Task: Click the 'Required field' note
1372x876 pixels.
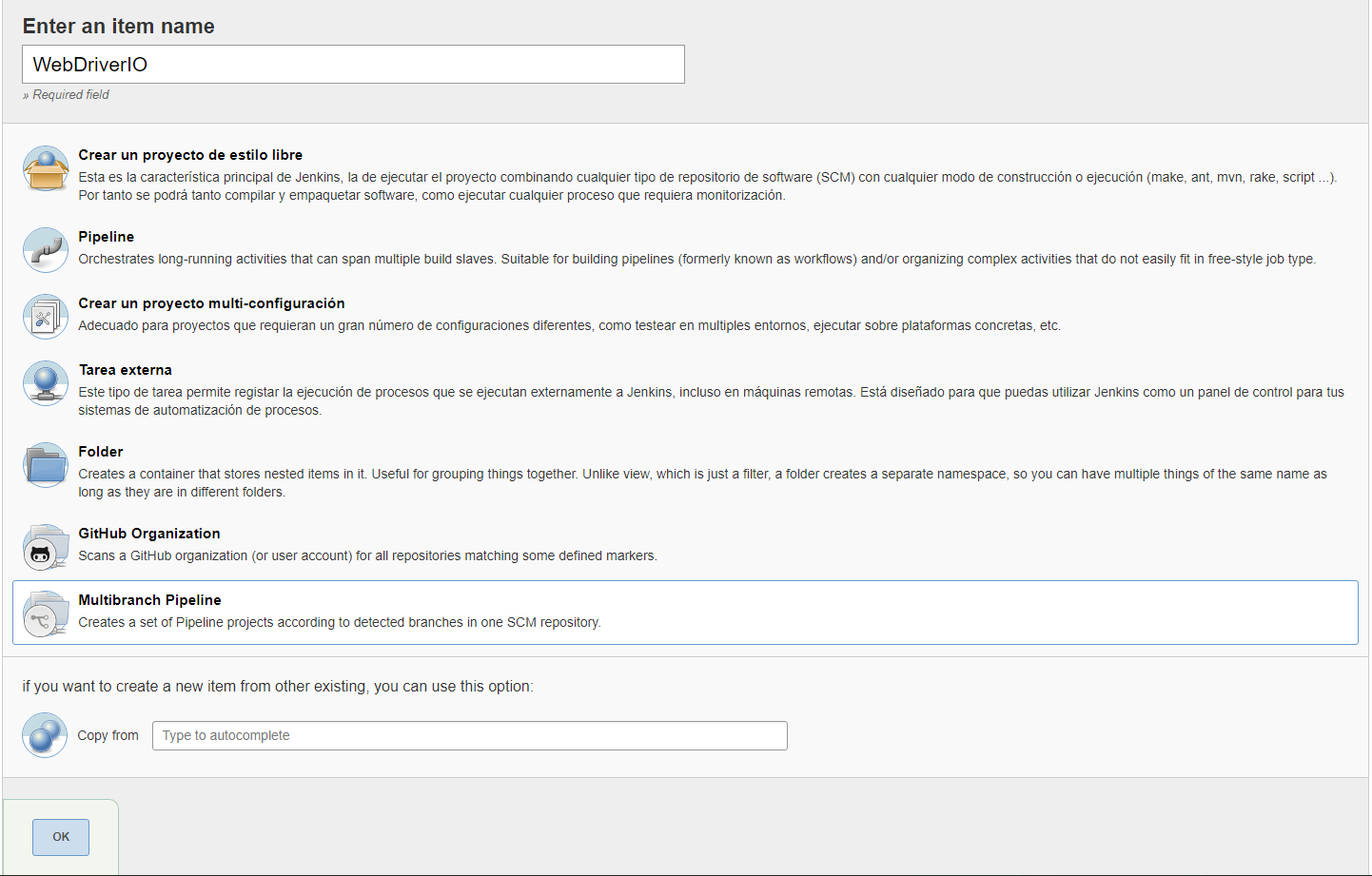Action: pyautogui.click(x=66, y=95)
